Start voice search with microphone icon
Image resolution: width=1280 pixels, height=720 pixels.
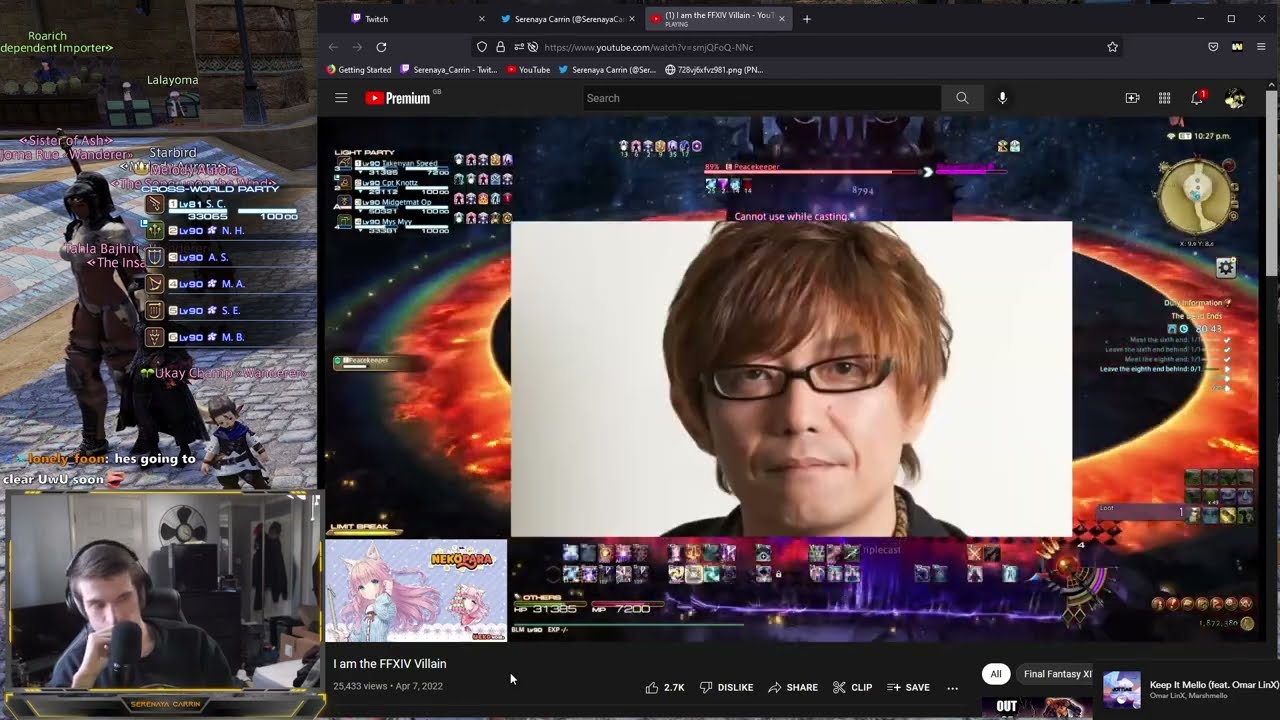1002,98
